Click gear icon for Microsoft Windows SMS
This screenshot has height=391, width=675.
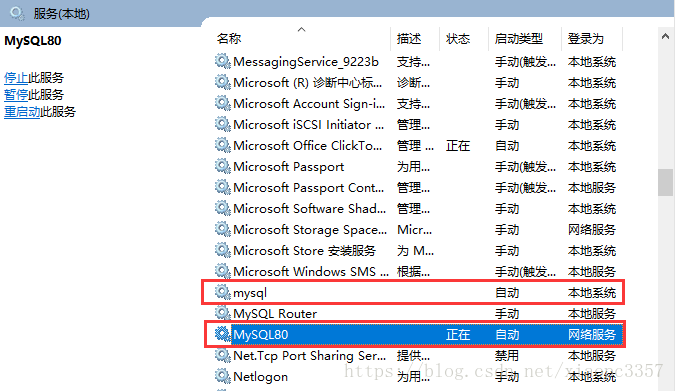[x=223, y=271]
